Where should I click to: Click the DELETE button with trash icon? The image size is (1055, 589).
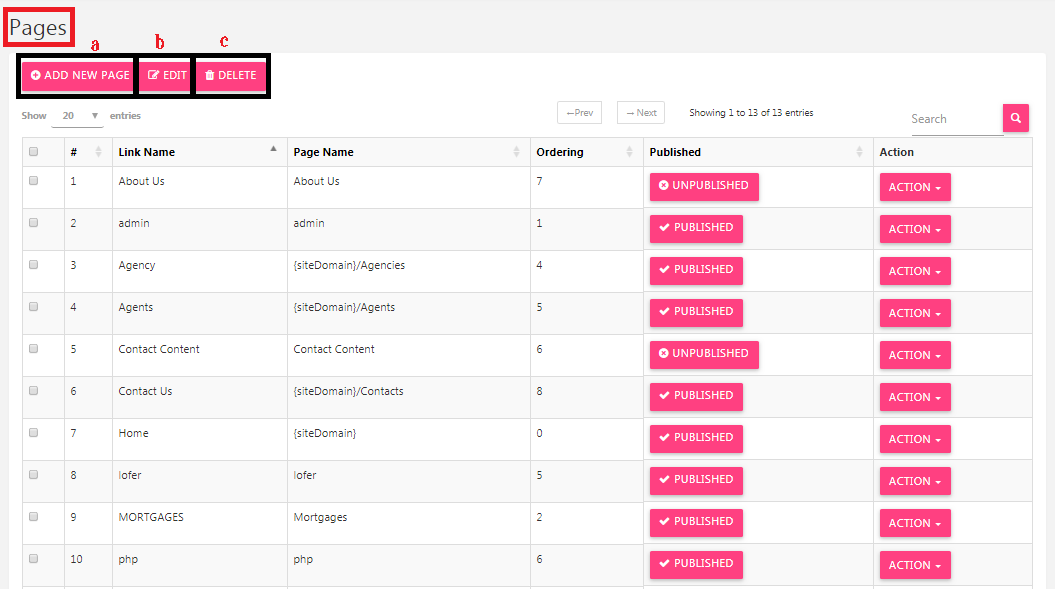click(231, 75)
